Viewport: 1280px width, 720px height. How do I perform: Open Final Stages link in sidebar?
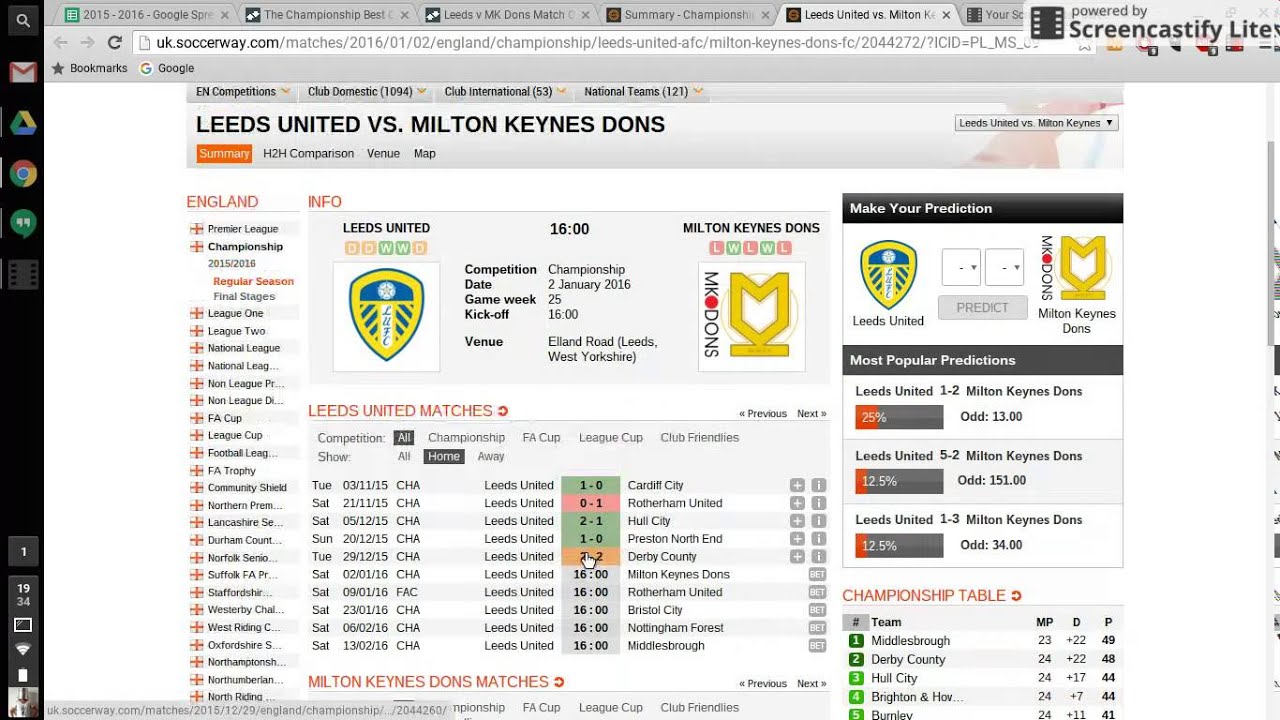click(x=244, y=297)
